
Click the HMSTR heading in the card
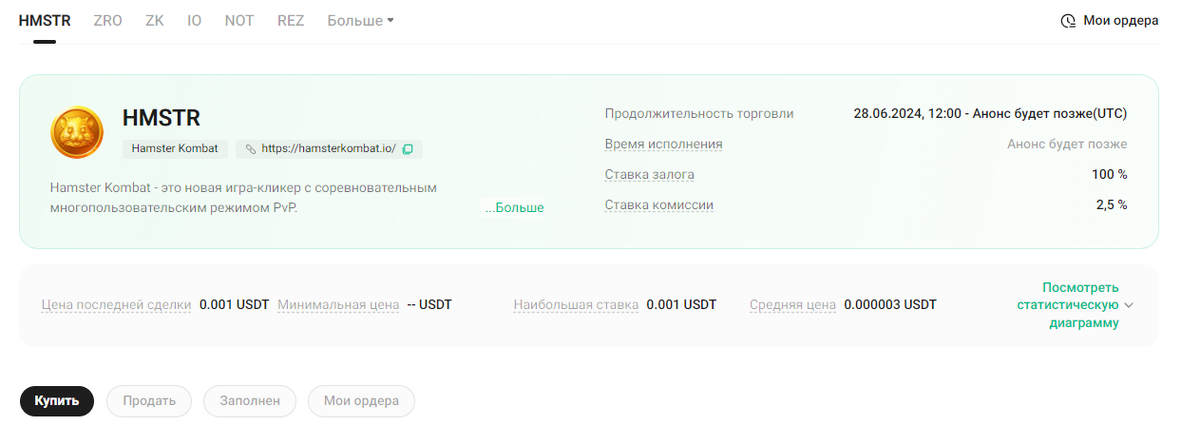pyautogui.click(x=162, y=118)
